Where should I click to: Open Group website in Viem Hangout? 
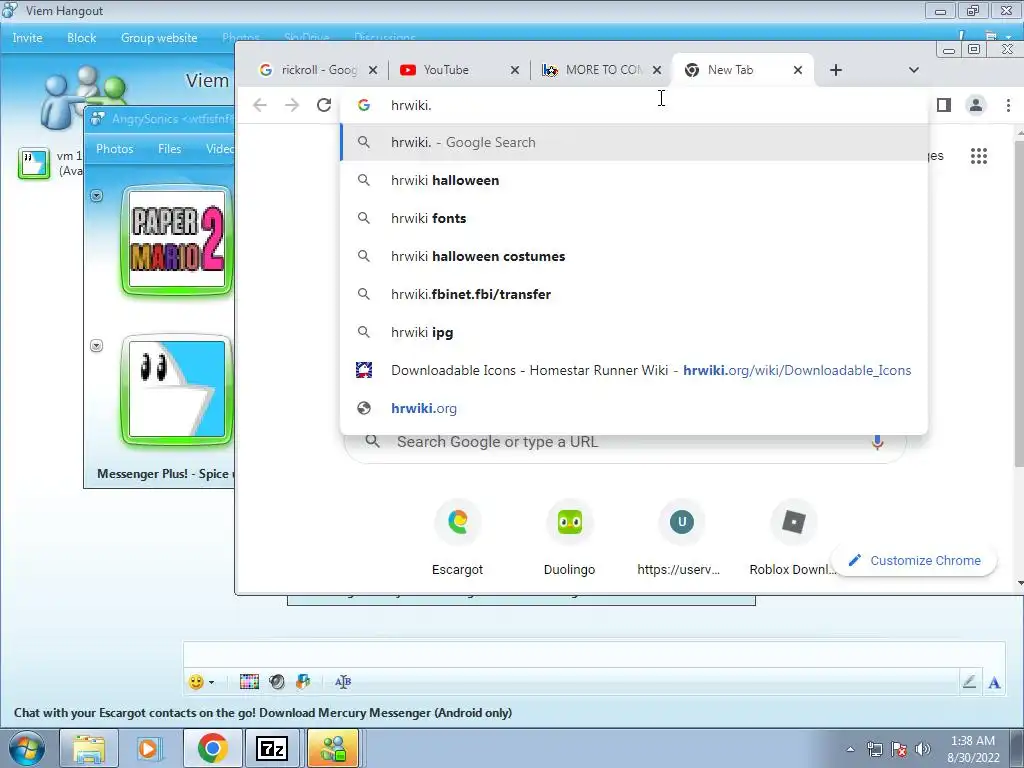point(159,38)
